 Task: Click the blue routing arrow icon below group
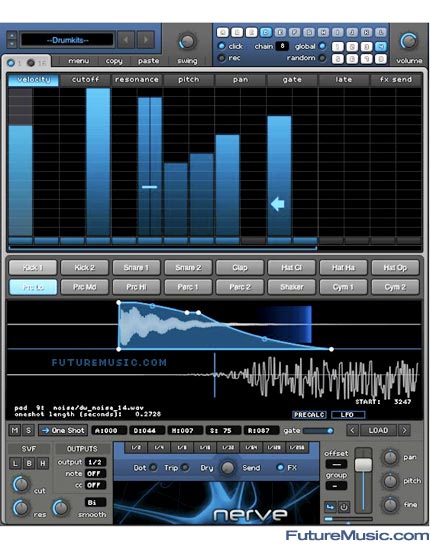[x=330, y=507]
